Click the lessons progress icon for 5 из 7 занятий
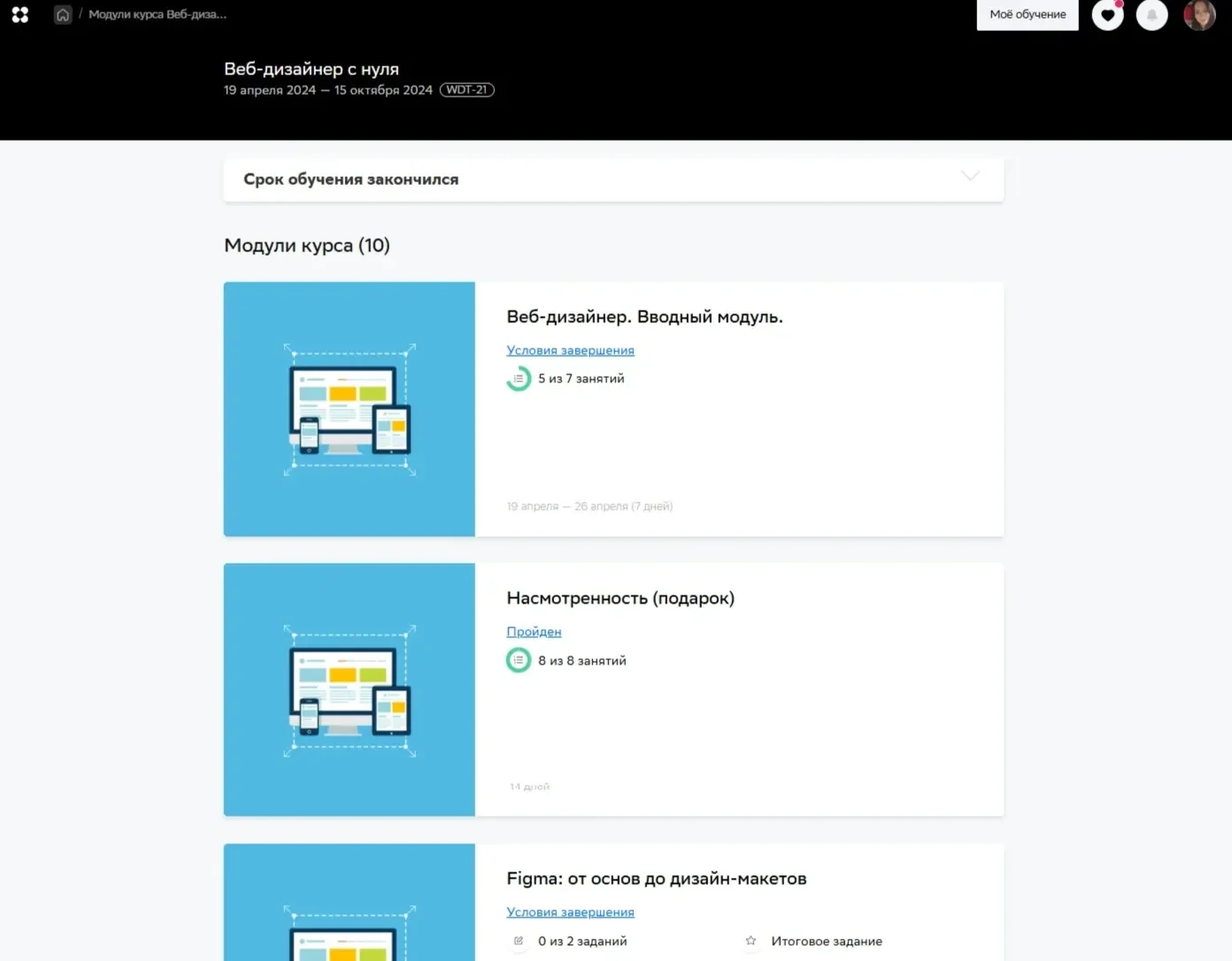 (x=519, y=379)
